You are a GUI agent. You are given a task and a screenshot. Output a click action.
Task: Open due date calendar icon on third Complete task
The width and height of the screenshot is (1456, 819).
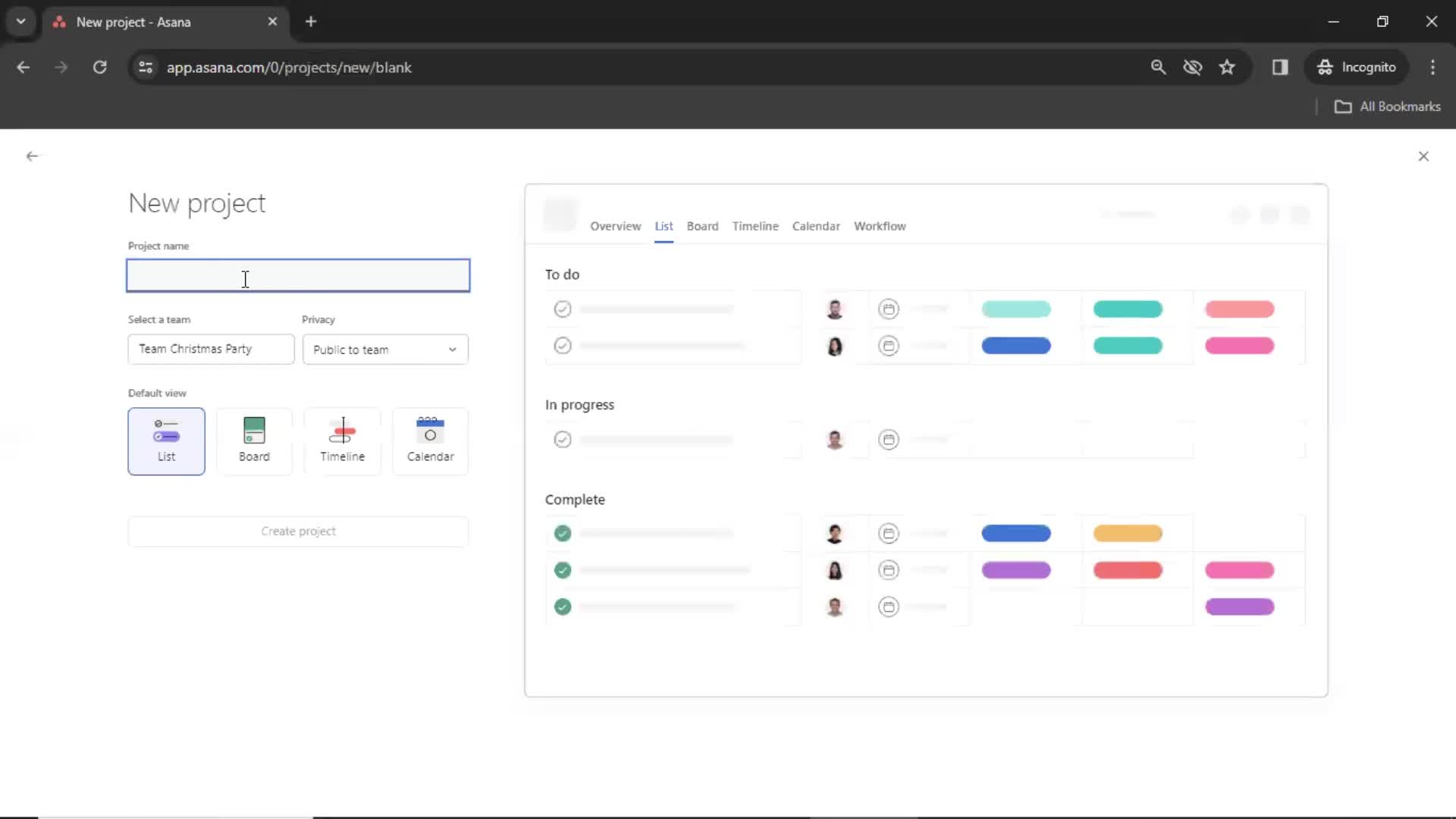coord(889,607)
